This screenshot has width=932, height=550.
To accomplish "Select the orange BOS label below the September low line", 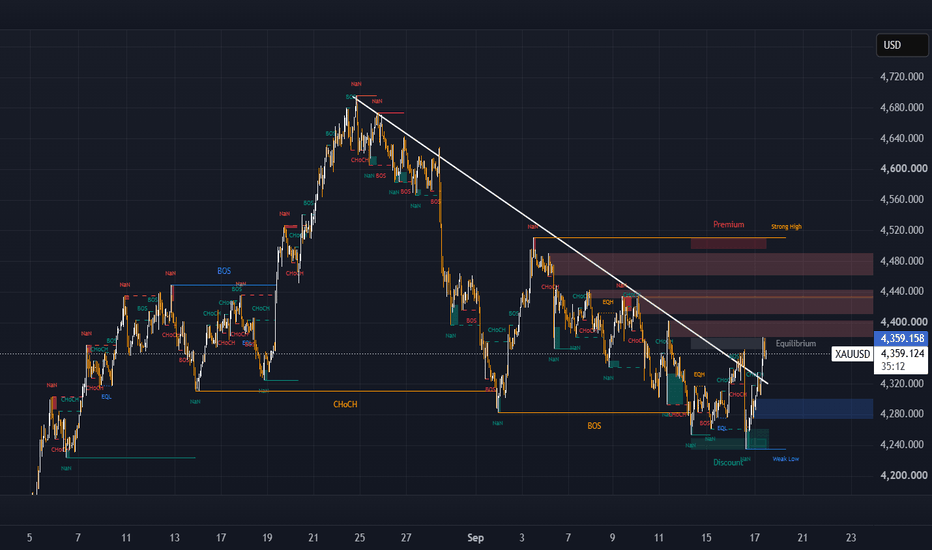I will (594, 426).
